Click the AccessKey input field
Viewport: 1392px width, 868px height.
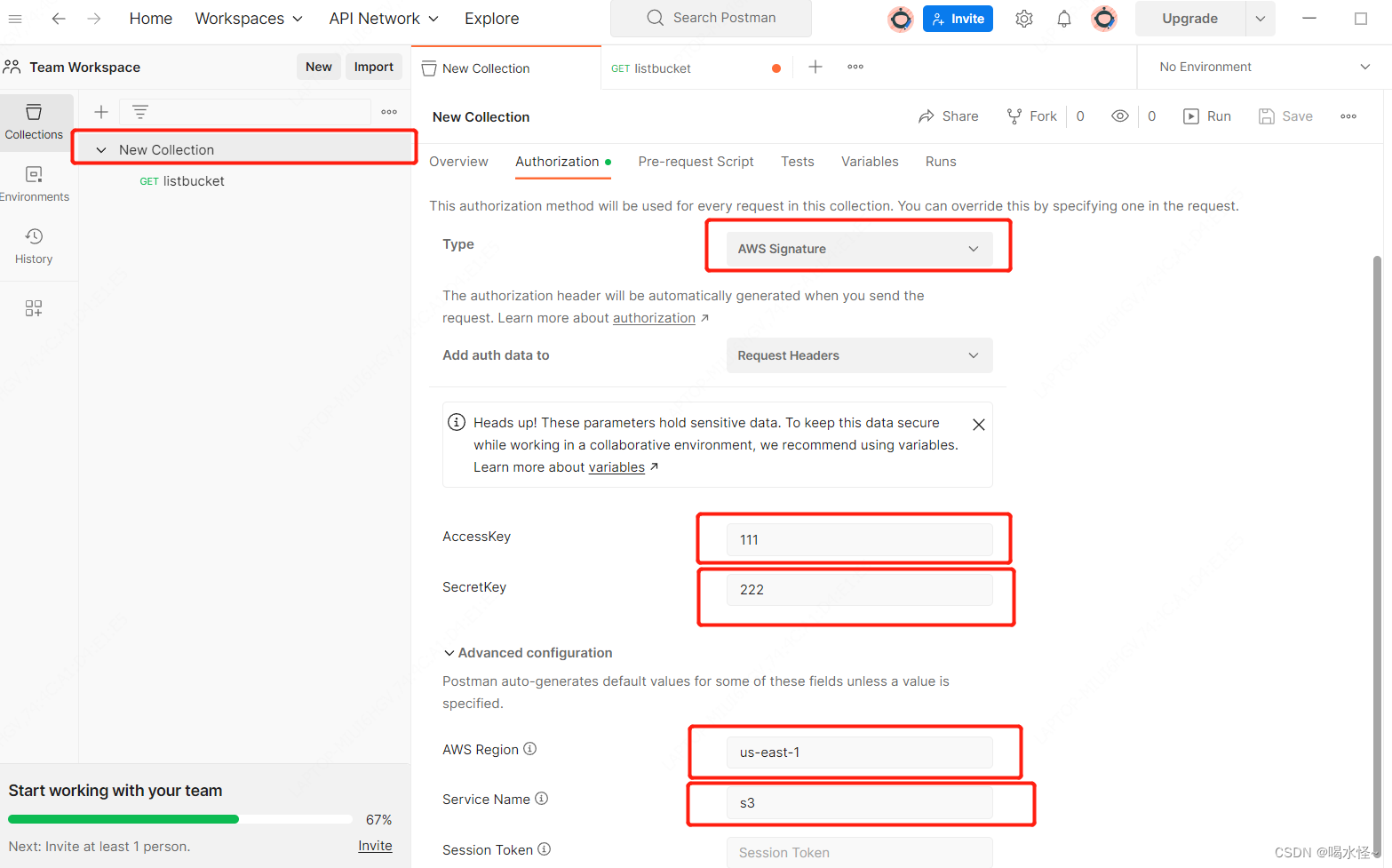[x=859, y=540]
